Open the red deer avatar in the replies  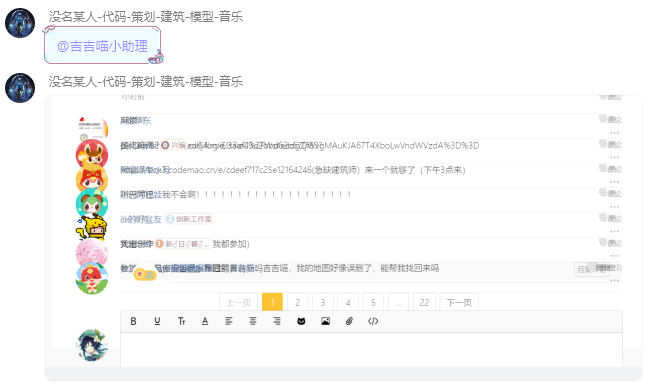(92, 155)
